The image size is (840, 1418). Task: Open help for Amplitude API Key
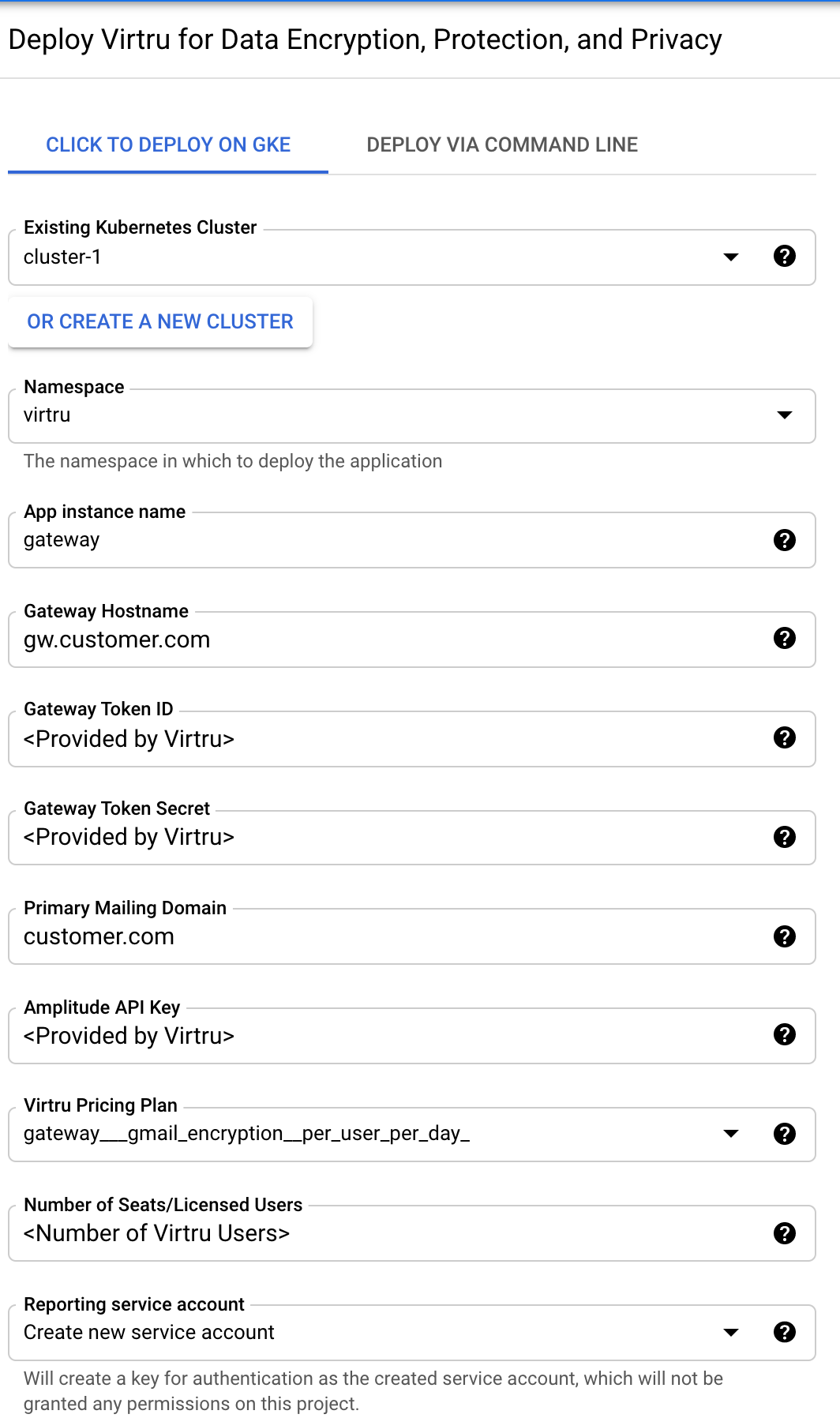tap(784, 1034)
